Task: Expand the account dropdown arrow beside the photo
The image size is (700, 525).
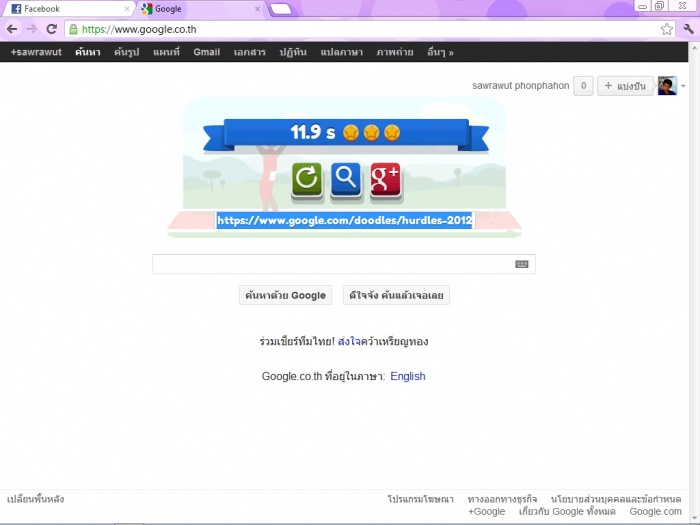Action: coord(683,86)
